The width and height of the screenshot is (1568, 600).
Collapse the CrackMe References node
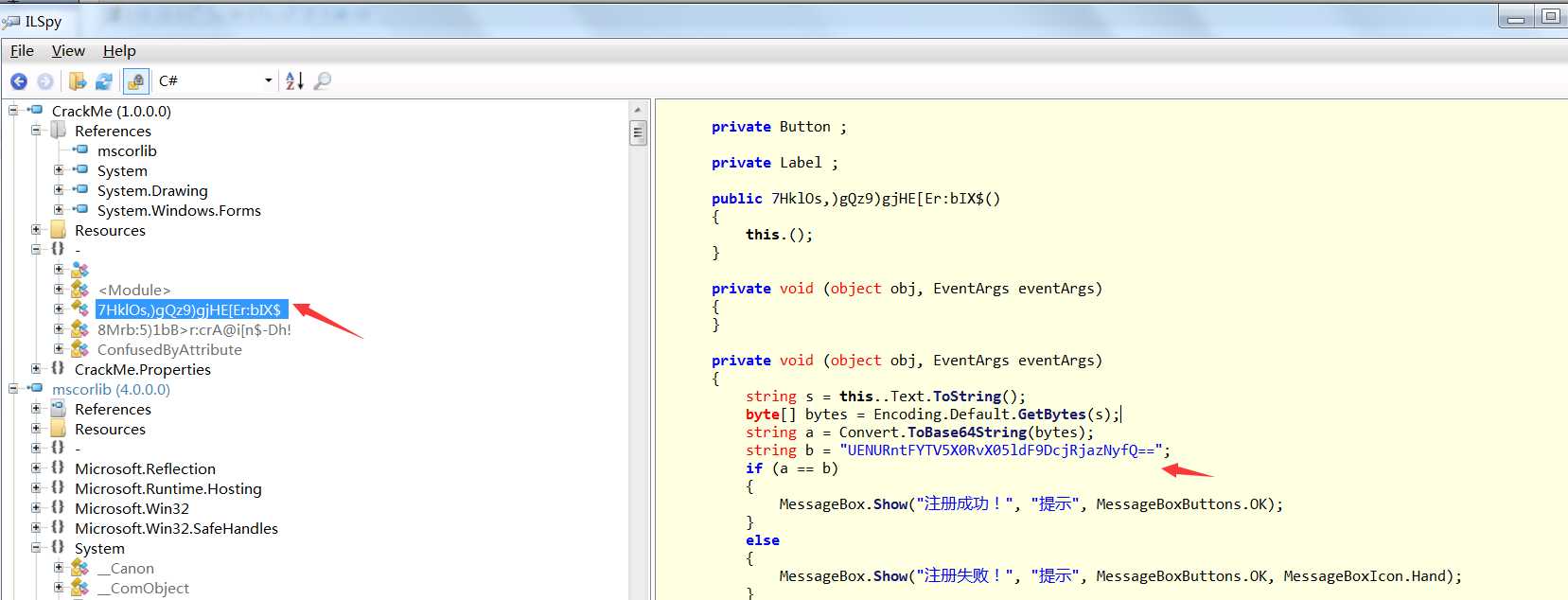pyautogui.click(x=36, y=131)
